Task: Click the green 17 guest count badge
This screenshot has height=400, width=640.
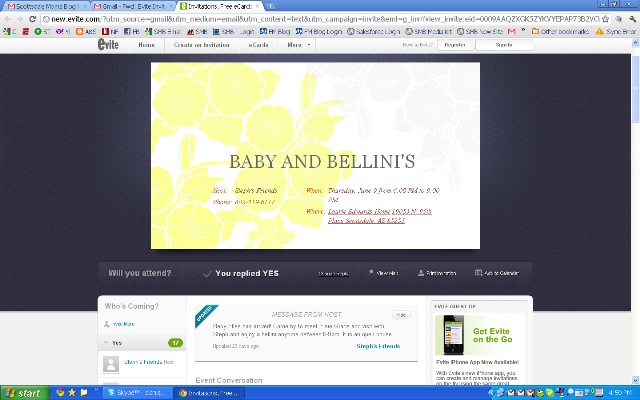Action: tap(176, 343)
